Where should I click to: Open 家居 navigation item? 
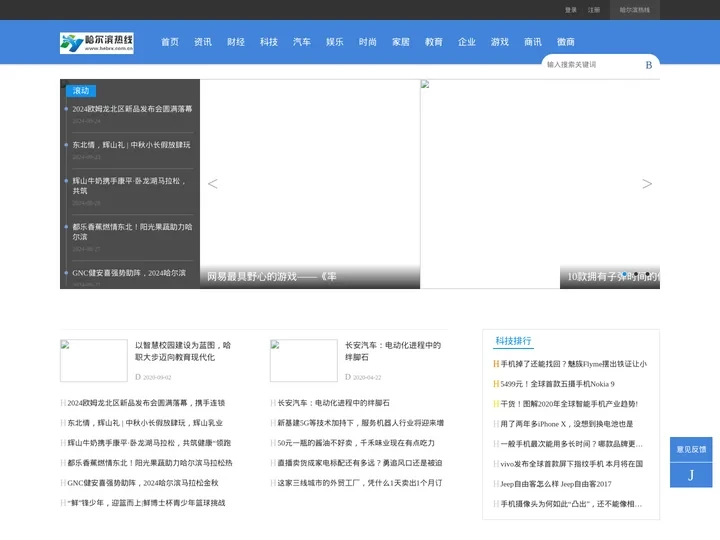point(401,42)
